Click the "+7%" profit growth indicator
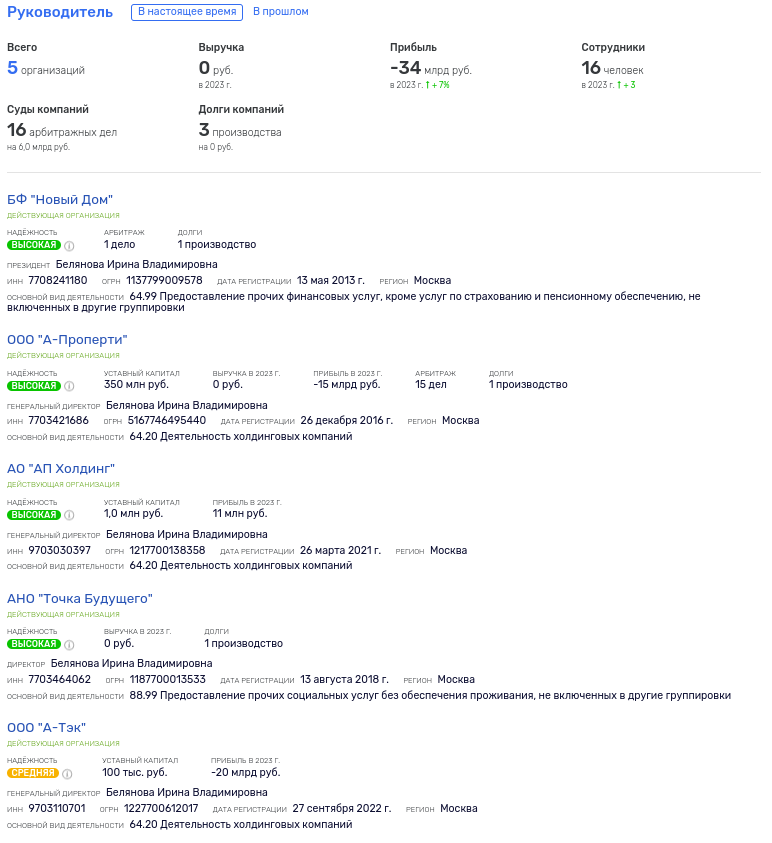The image size is (772, 843). click(437, 85)
